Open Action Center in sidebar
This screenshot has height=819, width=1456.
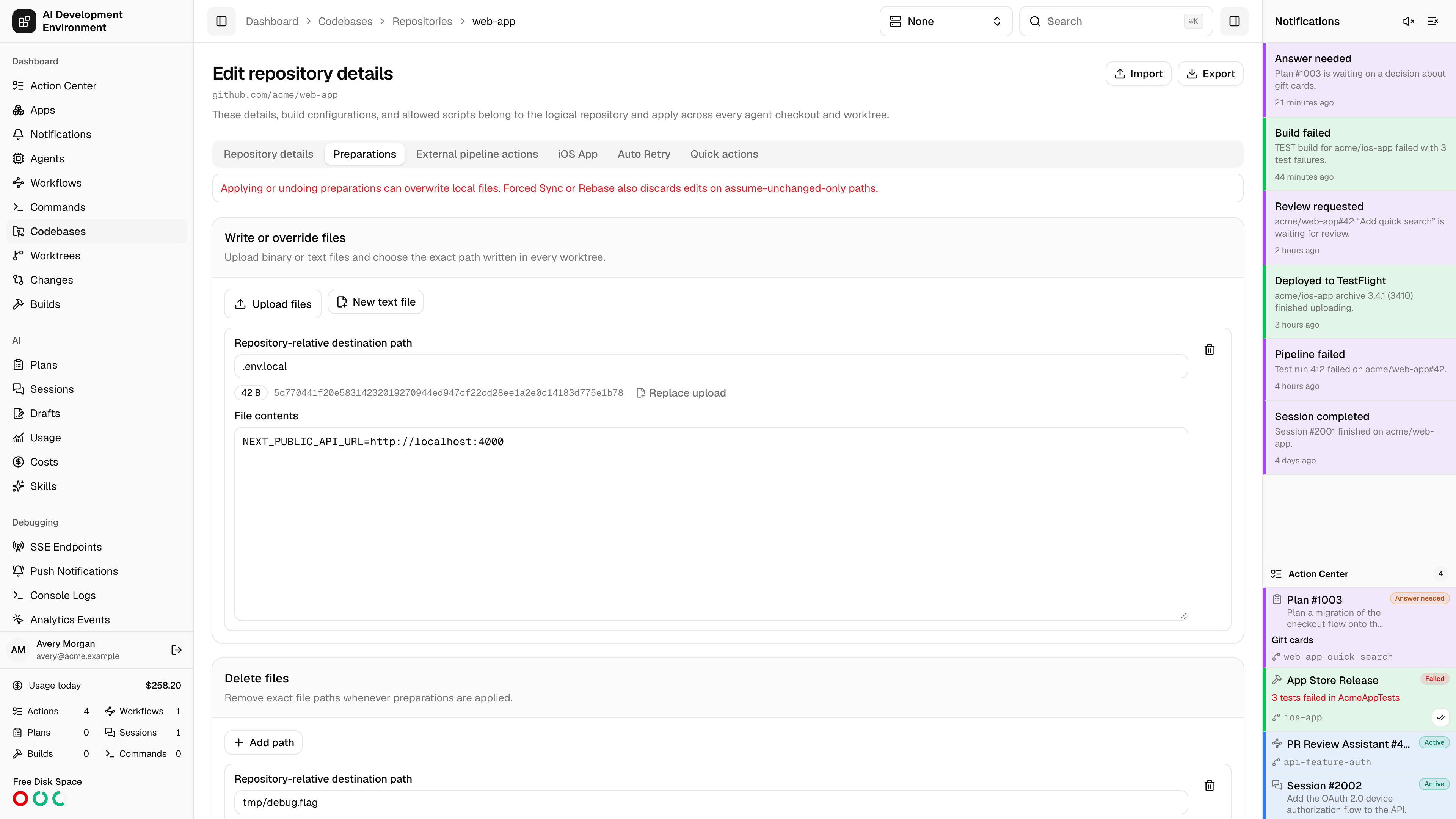click(x=97, y=86)
